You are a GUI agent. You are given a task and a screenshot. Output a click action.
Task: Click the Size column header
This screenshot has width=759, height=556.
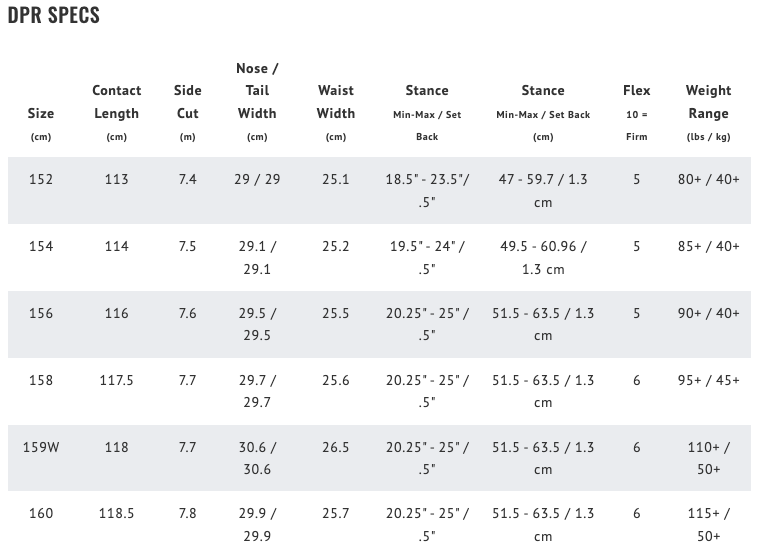(41, 113)
